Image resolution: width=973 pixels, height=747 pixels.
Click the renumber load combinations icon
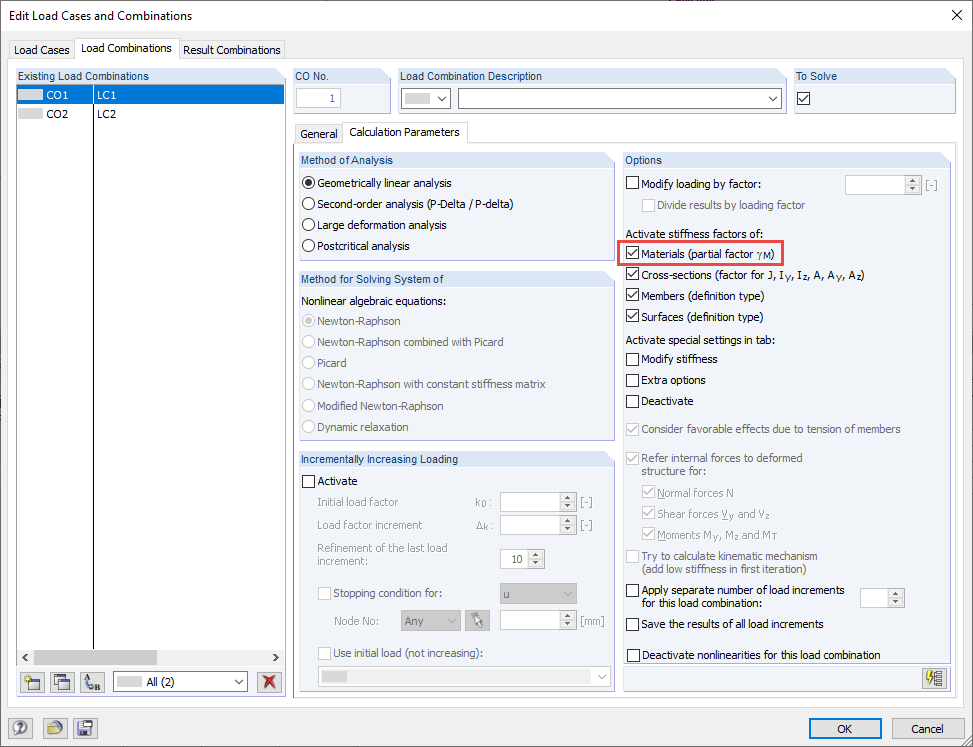coord(92,682)
